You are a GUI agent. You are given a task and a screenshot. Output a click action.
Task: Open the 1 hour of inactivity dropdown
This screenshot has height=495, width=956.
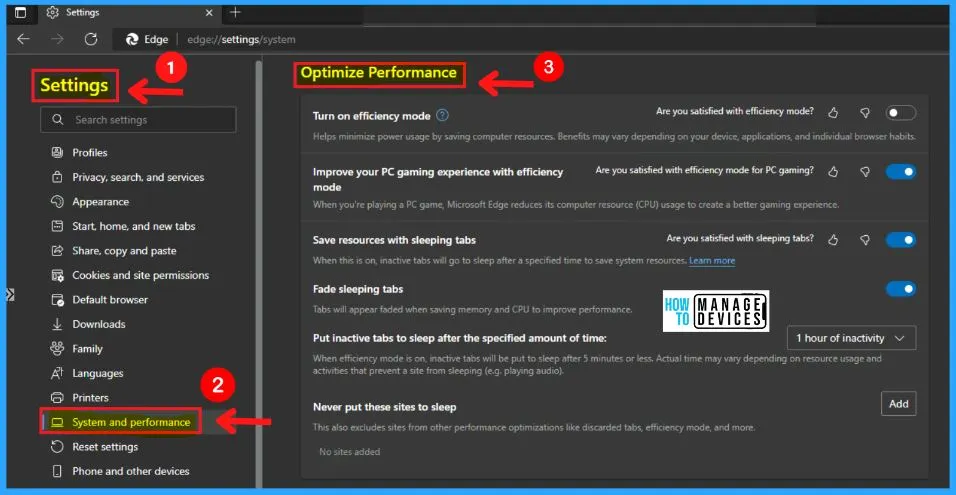[851, 338]
